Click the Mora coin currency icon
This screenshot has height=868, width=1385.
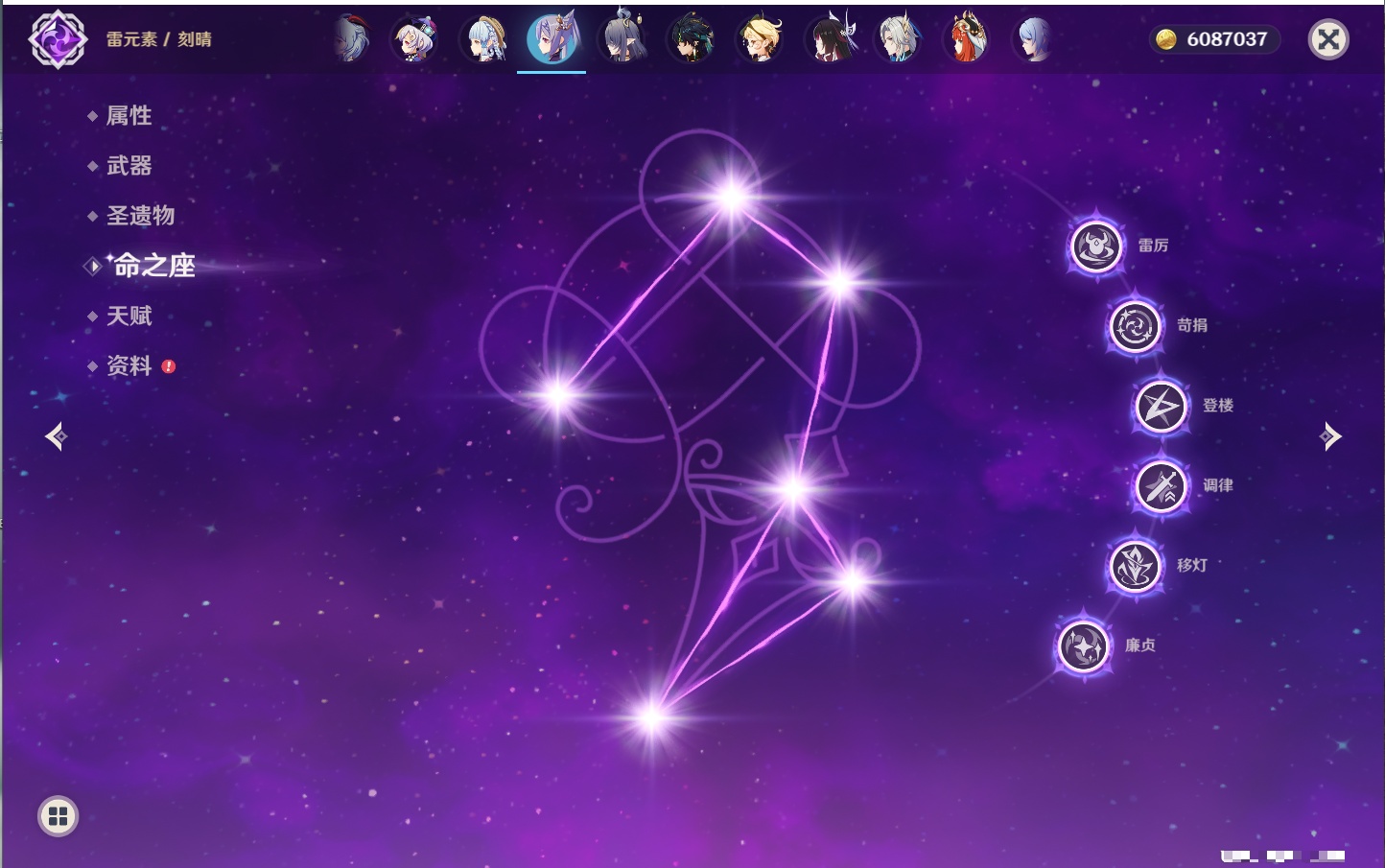click(1165, 39)
